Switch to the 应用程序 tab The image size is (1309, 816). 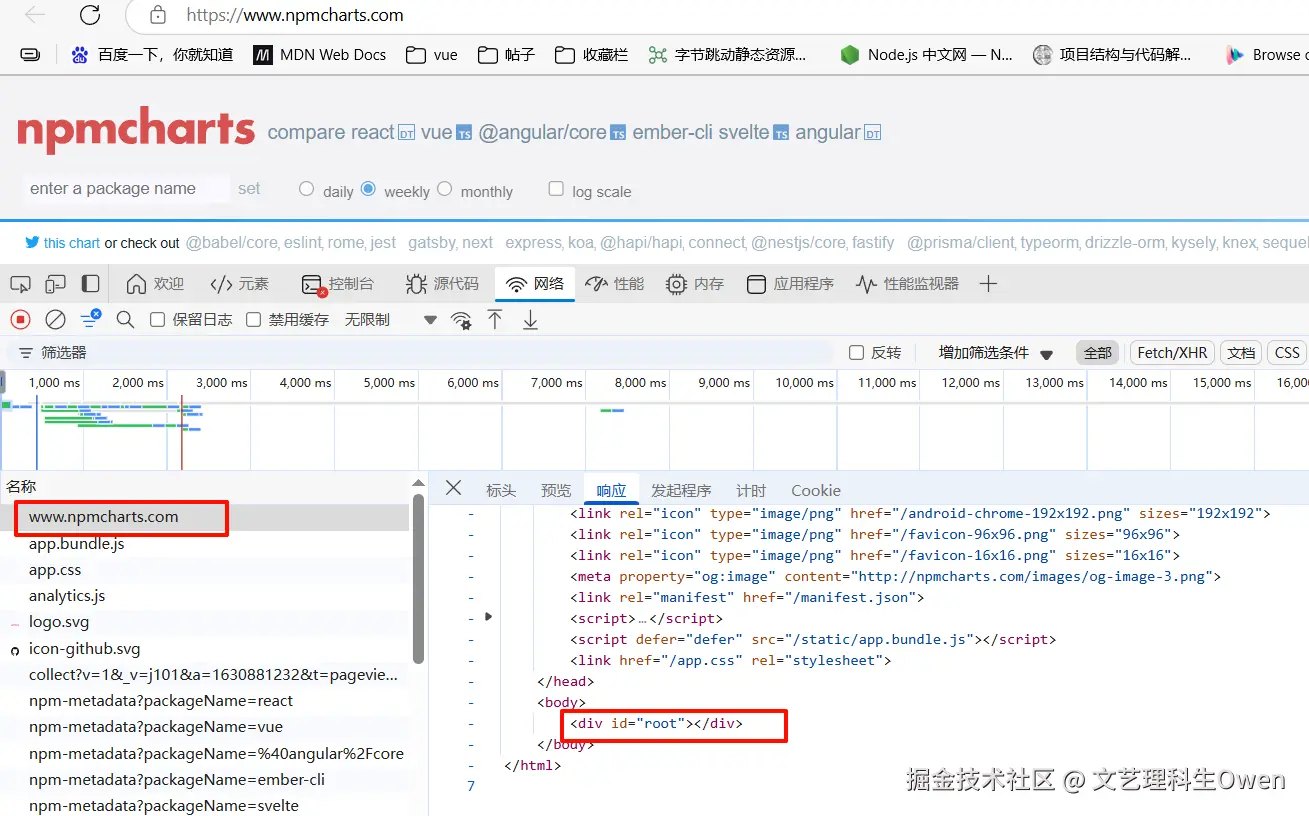[x=790, y=284]
